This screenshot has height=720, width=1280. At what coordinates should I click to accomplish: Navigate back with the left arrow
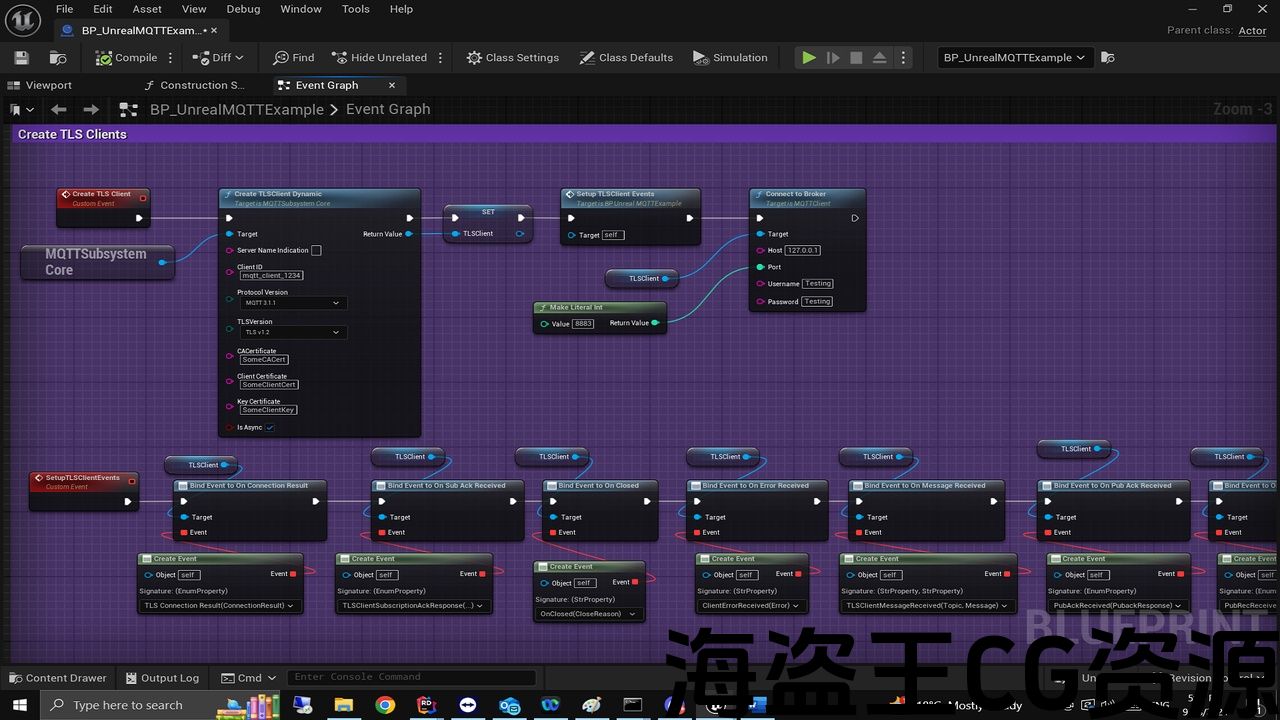(59, 110)
